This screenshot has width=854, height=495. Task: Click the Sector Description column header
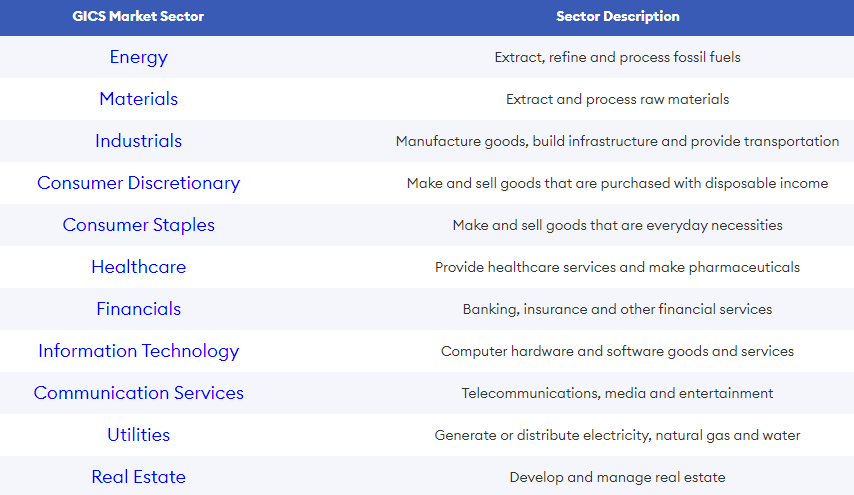point(618,16)
